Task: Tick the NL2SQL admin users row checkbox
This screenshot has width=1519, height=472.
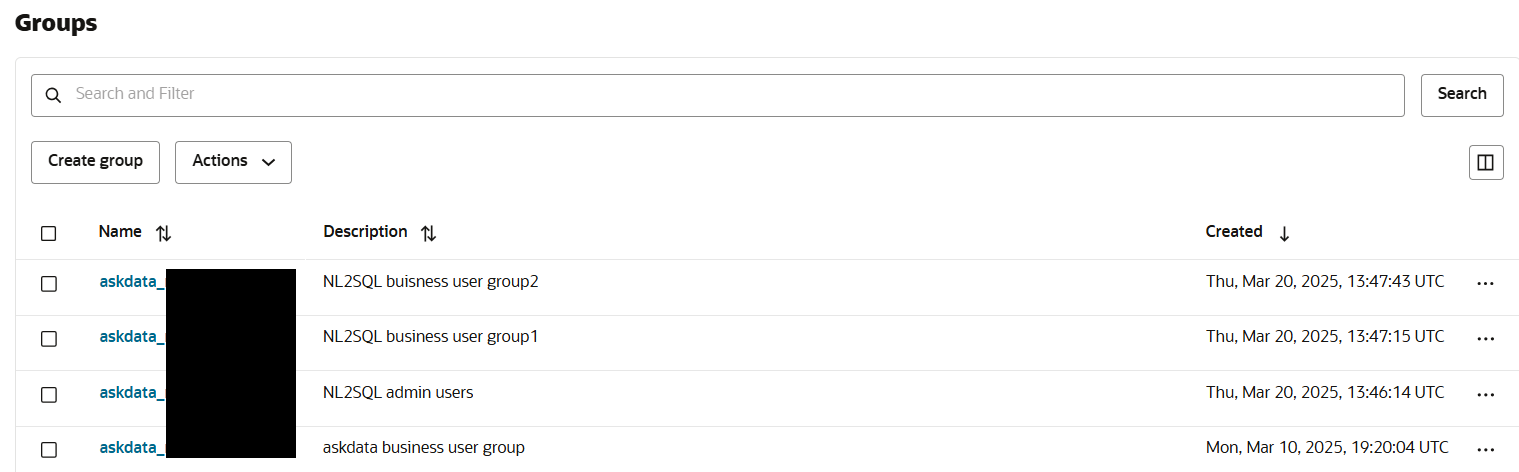Action: (49, 394)
